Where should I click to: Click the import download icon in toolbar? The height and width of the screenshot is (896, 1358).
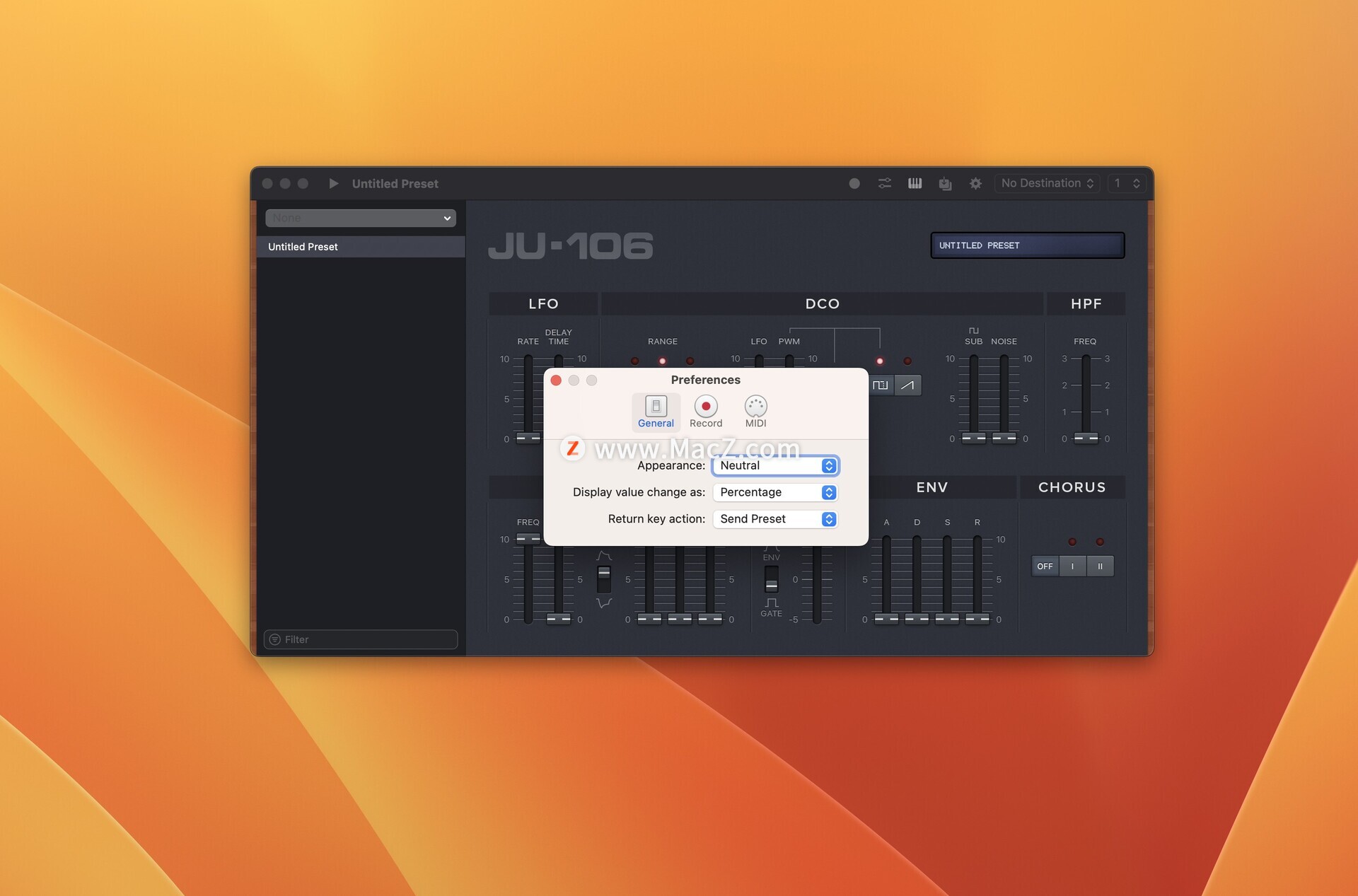(x=945, y=184)
